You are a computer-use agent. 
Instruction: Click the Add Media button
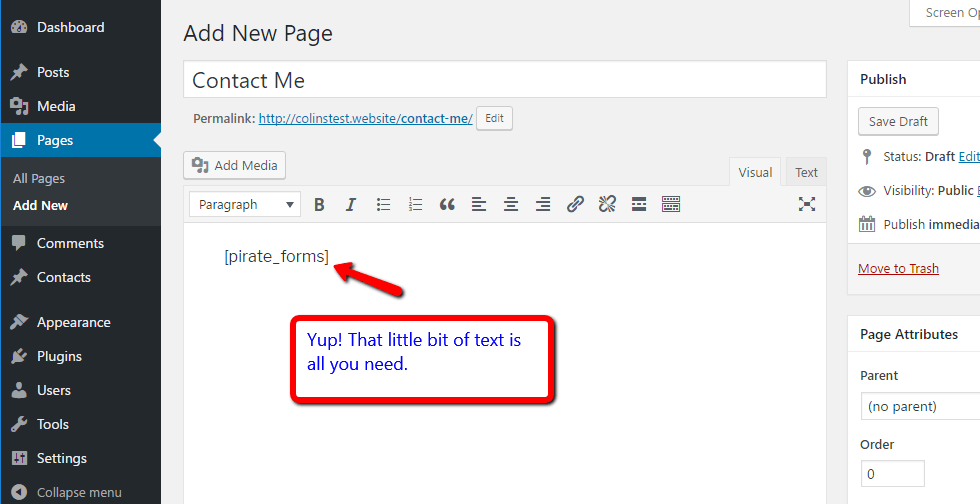tap(234, 166)
